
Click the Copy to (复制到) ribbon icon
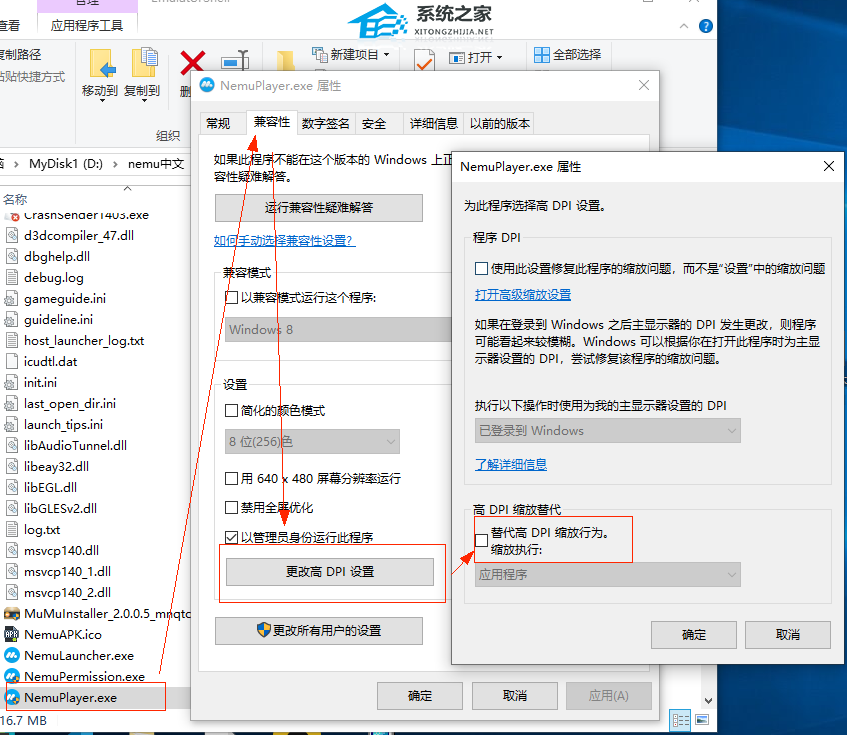[x=144, y=63]
